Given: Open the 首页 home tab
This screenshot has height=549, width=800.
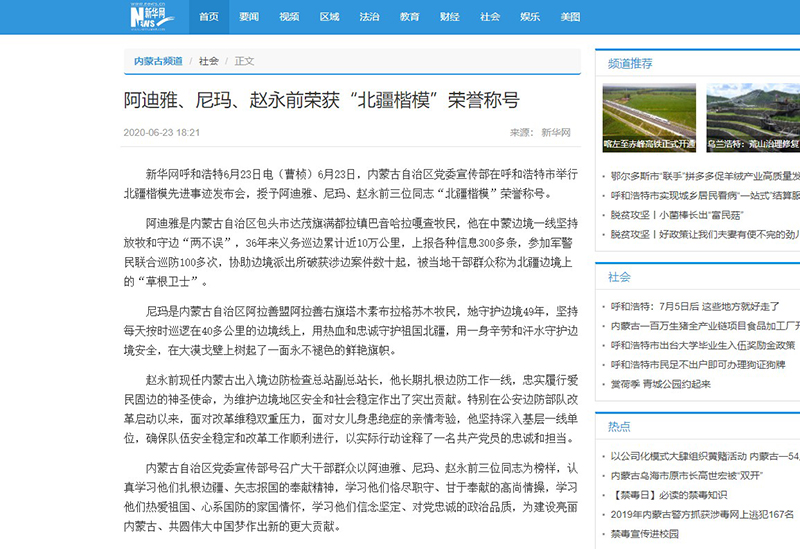Looking at the screenshot, I should point(208,17).
